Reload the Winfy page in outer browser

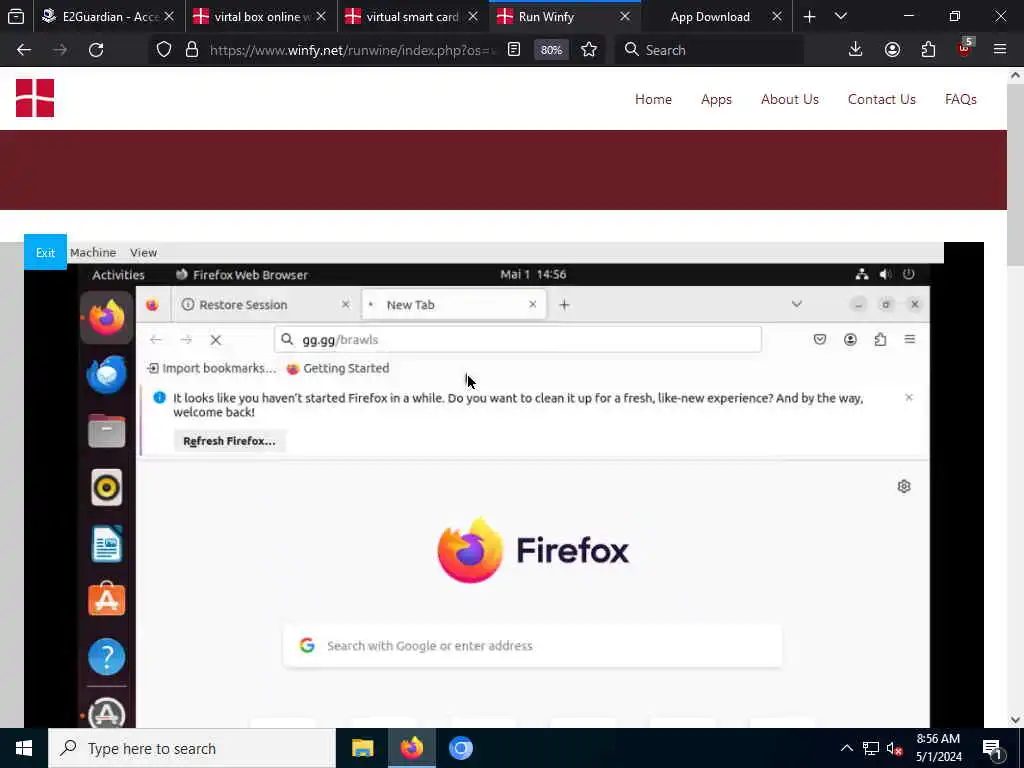coord(96,50)
